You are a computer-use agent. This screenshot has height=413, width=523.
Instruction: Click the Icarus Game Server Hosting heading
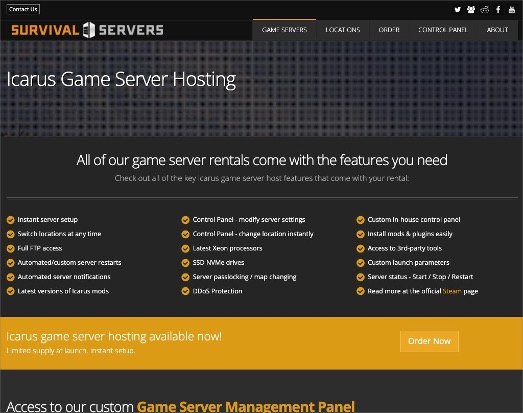coord(121,80)
